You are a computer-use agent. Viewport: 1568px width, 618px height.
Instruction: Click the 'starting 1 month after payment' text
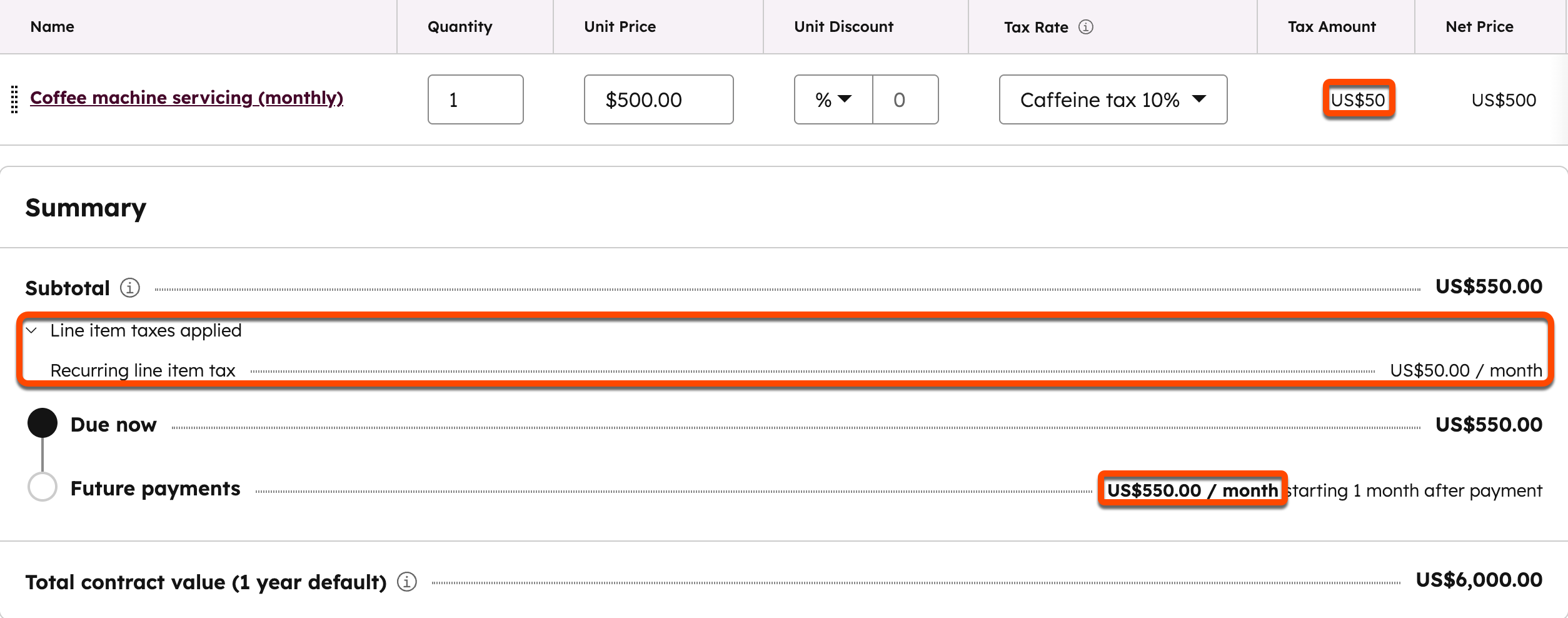tap(1414, 491)
